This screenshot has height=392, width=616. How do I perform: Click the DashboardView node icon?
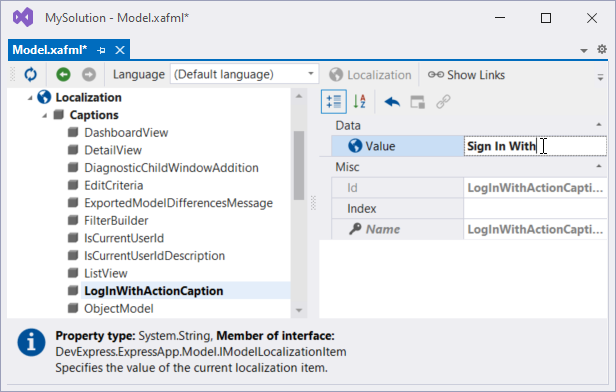73,132
